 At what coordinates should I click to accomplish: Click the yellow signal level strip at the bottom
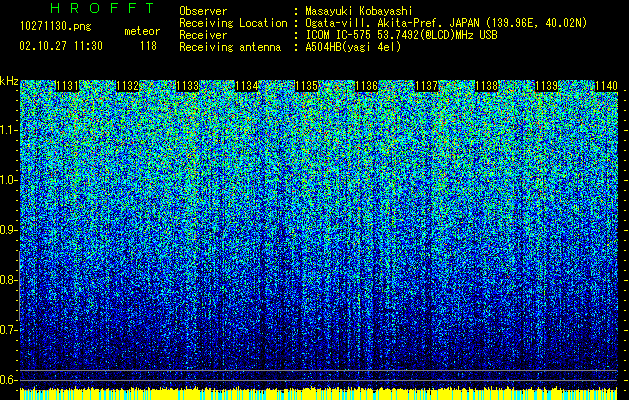pyautogui.click(x=319, y=394)
